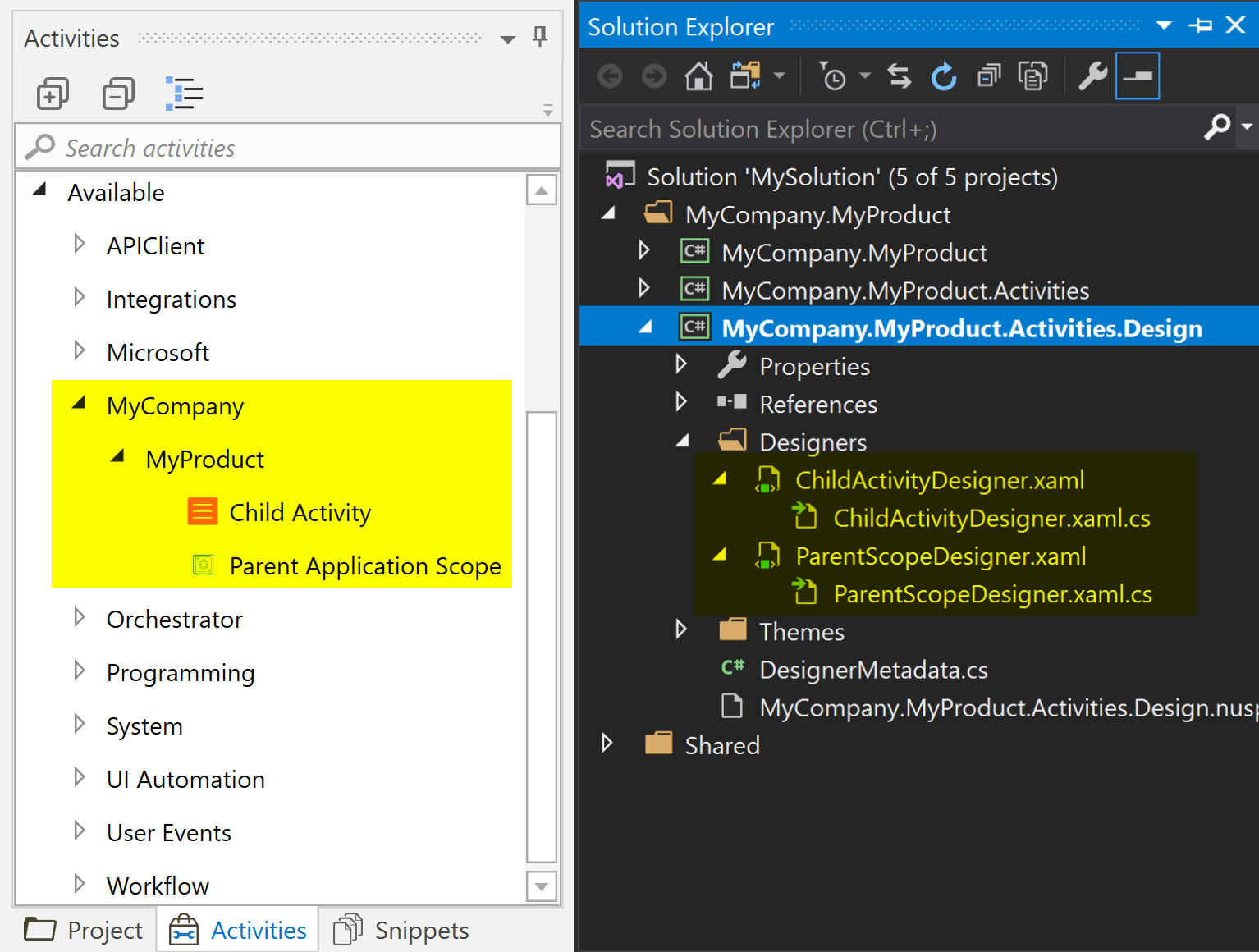Click magnifier search icon in Solution Explorer
The height and width of the screenshot is (952, 1259).
(x=1217, y=126)
